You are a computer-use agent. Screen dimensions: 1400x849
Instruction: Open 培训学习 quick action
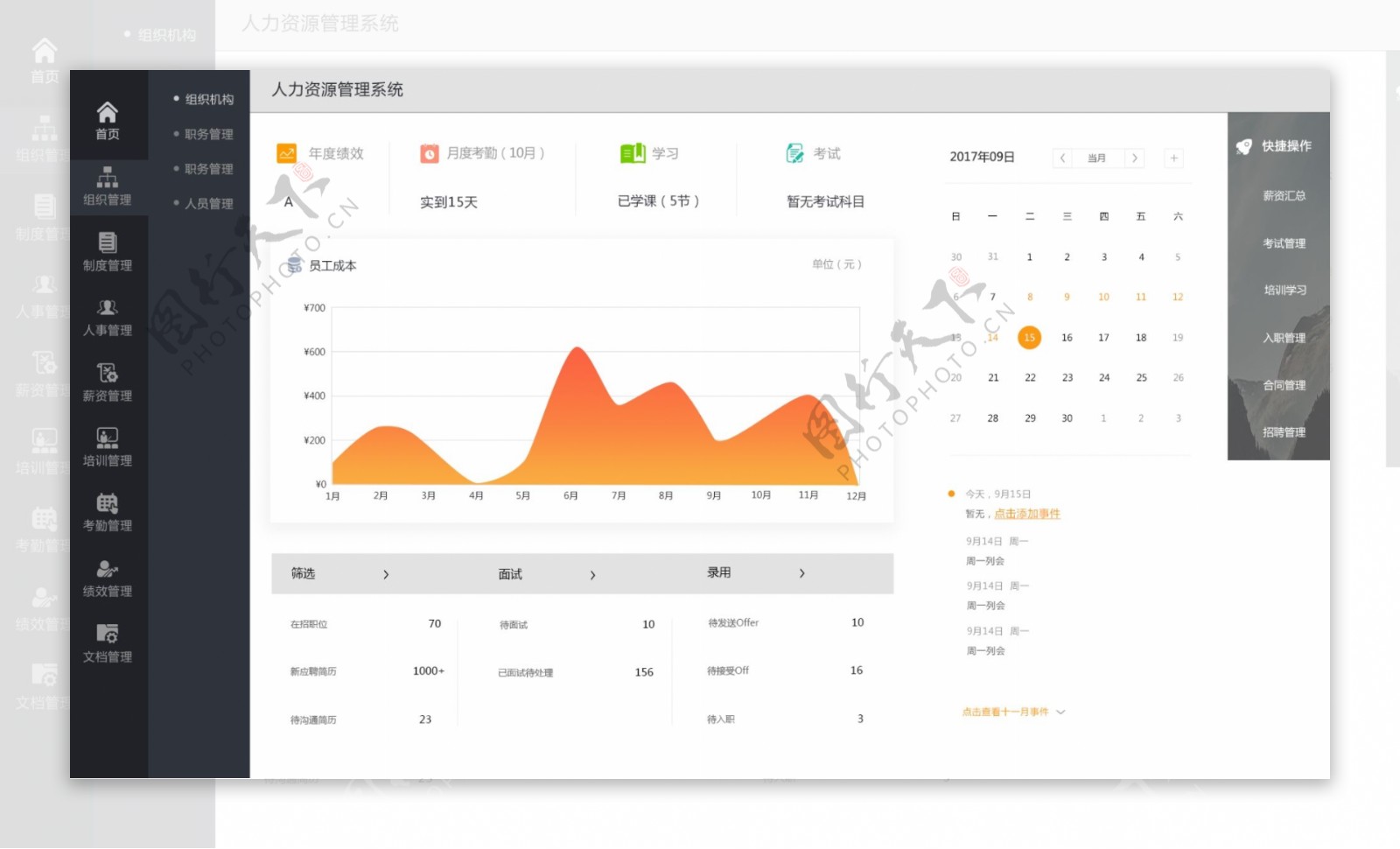coord(1284,290)
